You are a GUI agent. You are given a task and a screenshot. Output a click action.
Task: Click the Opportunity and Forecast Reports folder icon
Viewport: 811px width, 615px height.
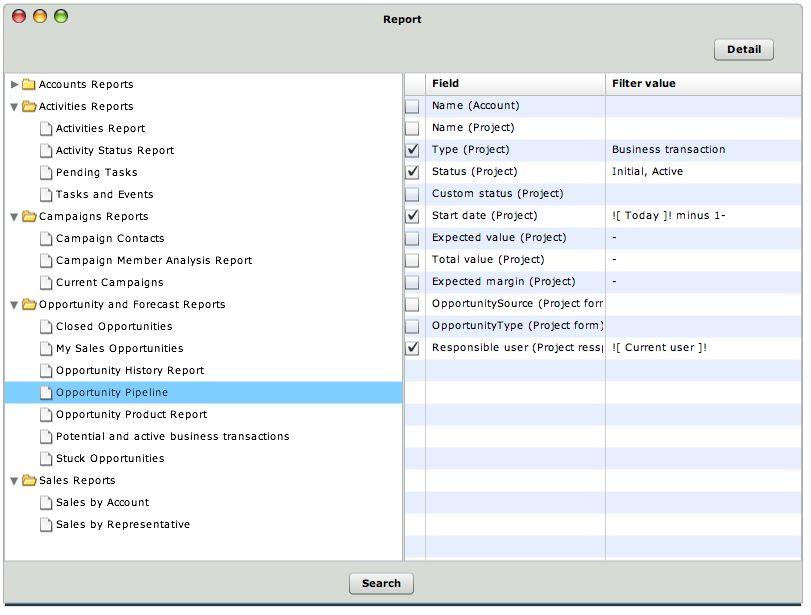click(29, 304)
